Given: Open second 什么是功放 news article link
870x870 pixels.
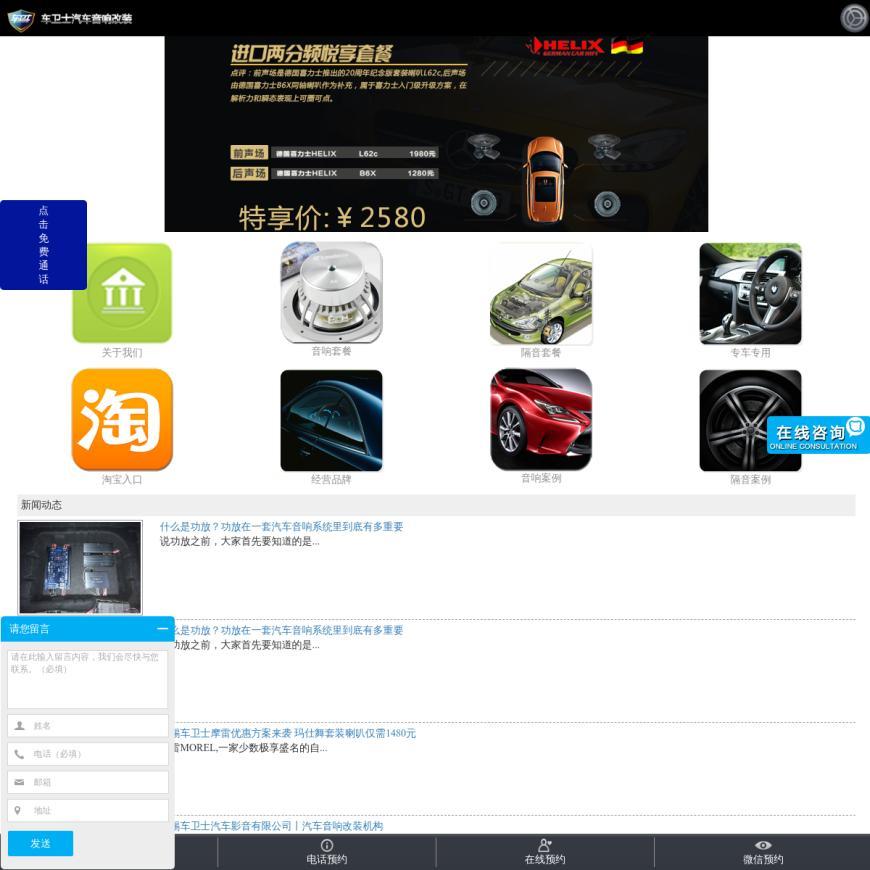Looking at the screenshot, I should [x=289, y=630].
